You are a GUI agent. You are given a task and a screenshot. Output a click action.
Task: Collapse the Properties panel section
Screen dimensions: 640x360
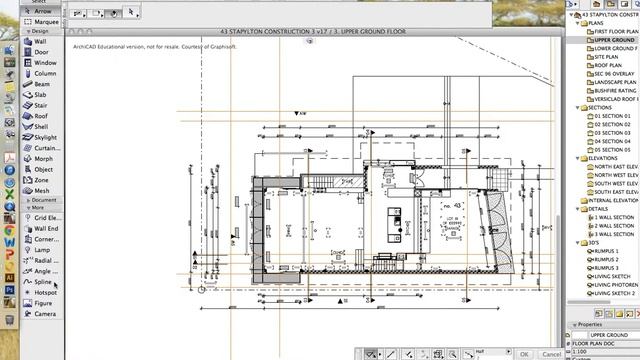(x=575, y=324)
